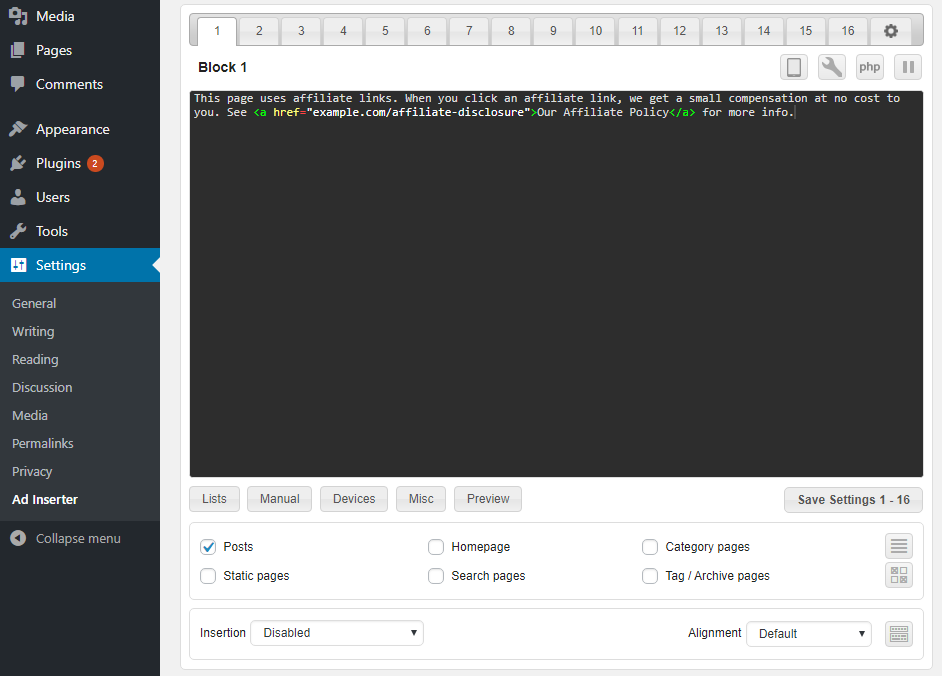Open the Writing settings menu item
The image size is (942, 676).
33,331
